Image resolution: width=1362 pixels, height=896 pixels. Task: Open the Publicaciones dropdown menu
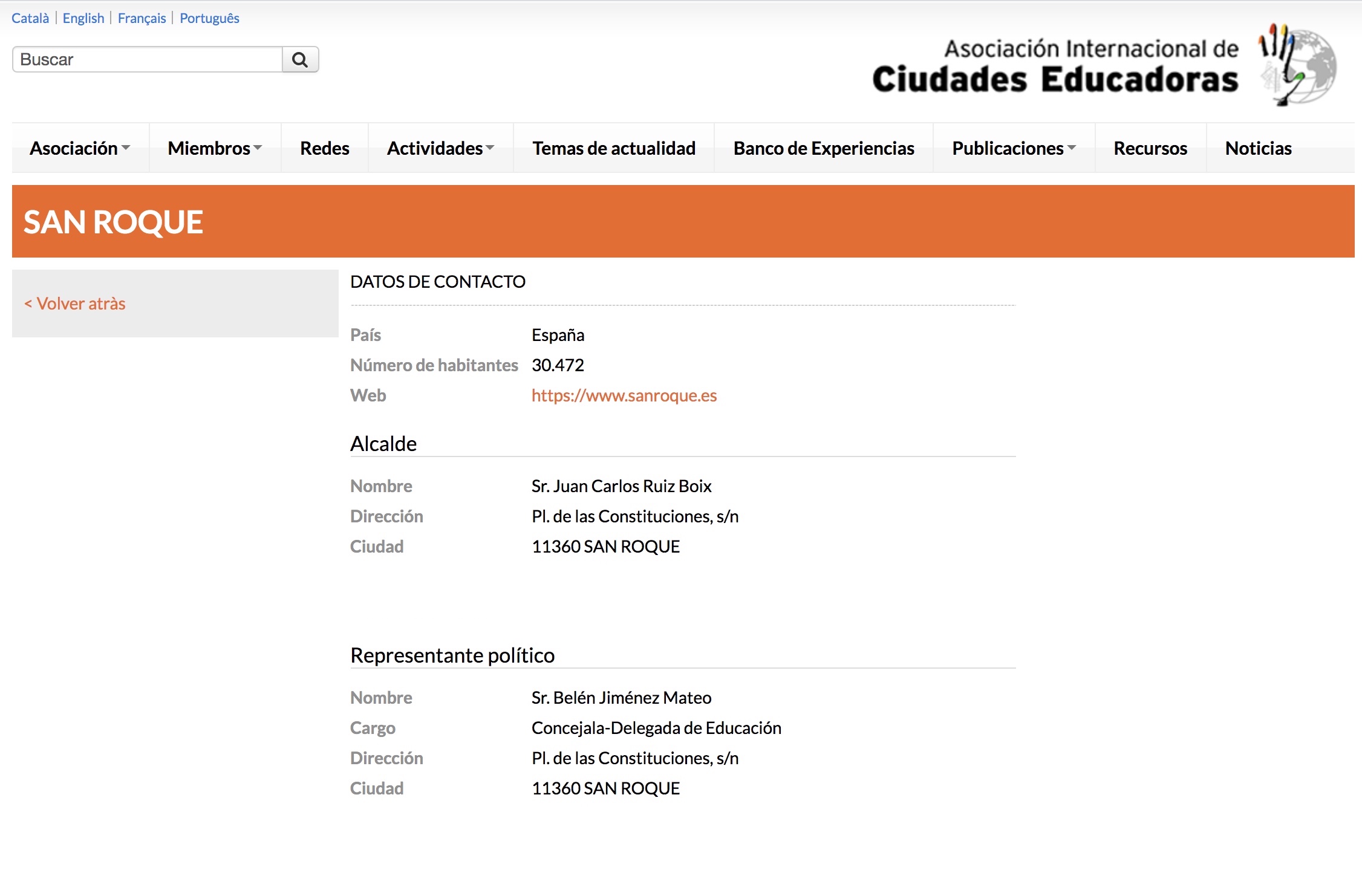[x=1014, y=148]
